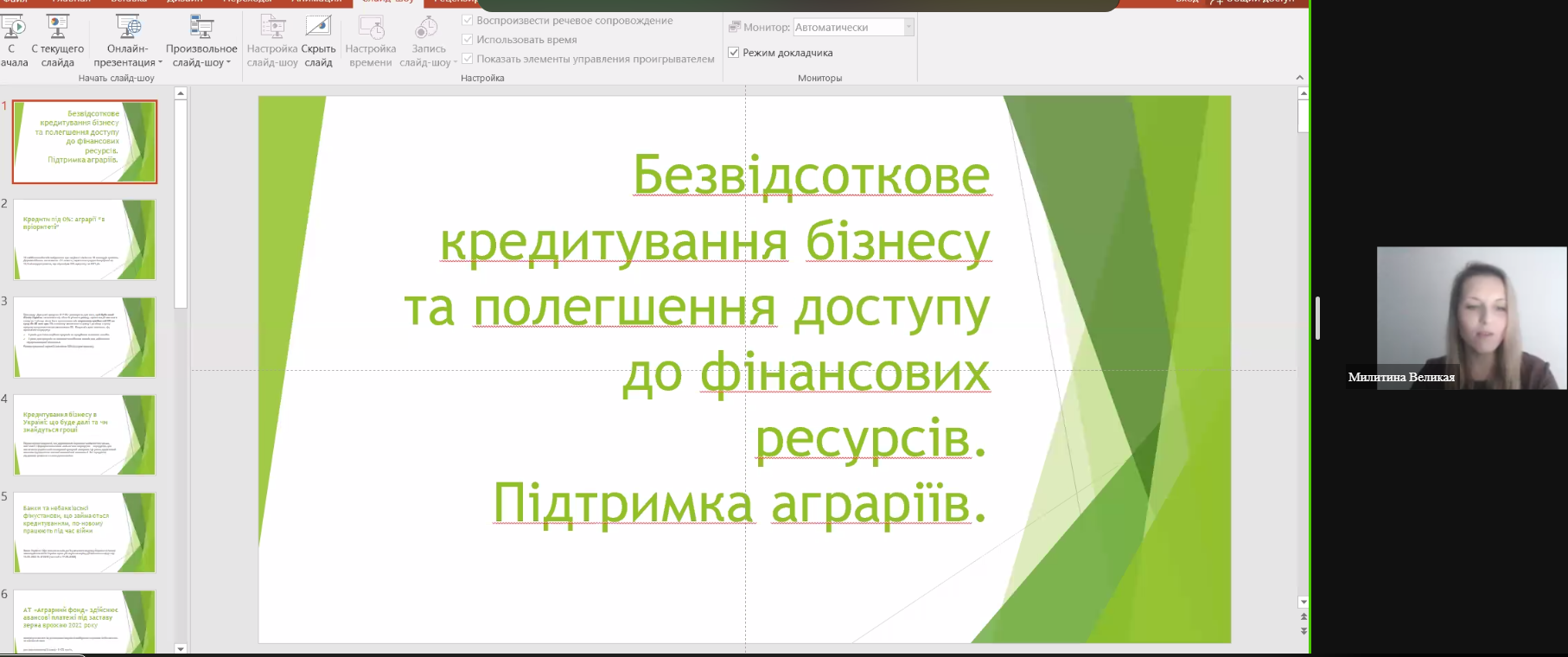Click the Zoom video panel divider handle
The image size is (1568, 657).
point(1318,318)
